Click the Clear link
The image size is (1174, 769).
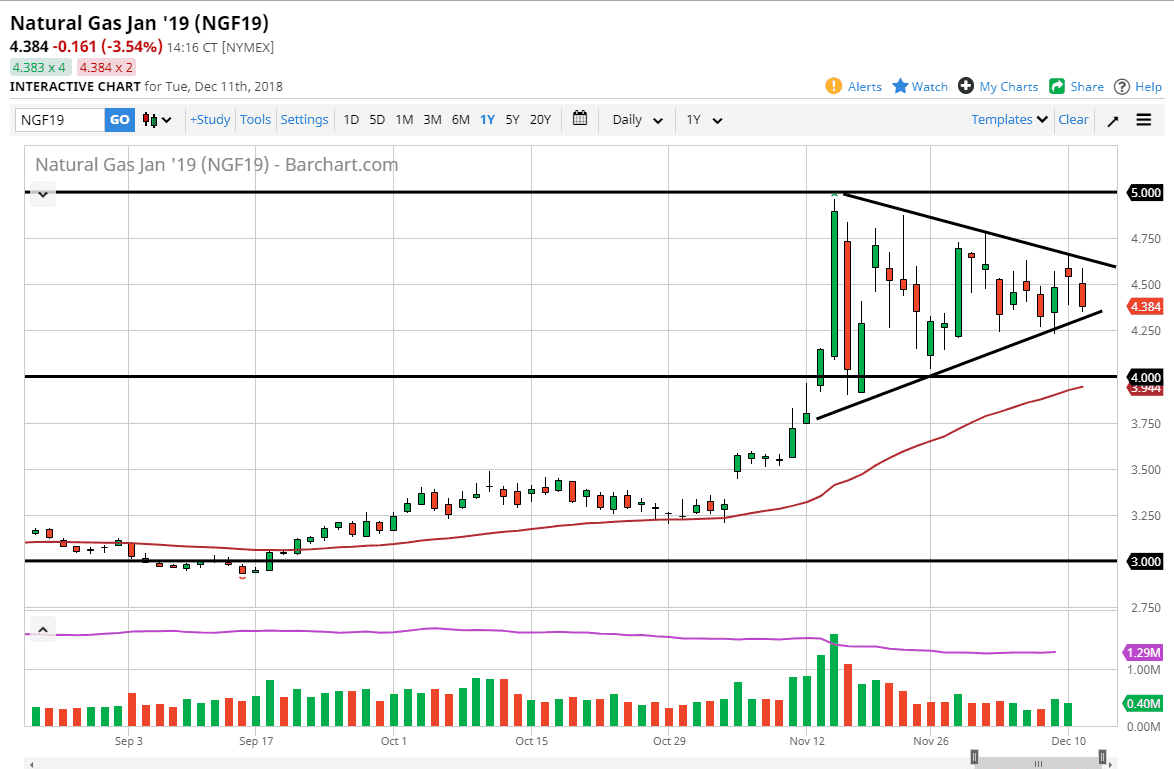click(1073, 120)
